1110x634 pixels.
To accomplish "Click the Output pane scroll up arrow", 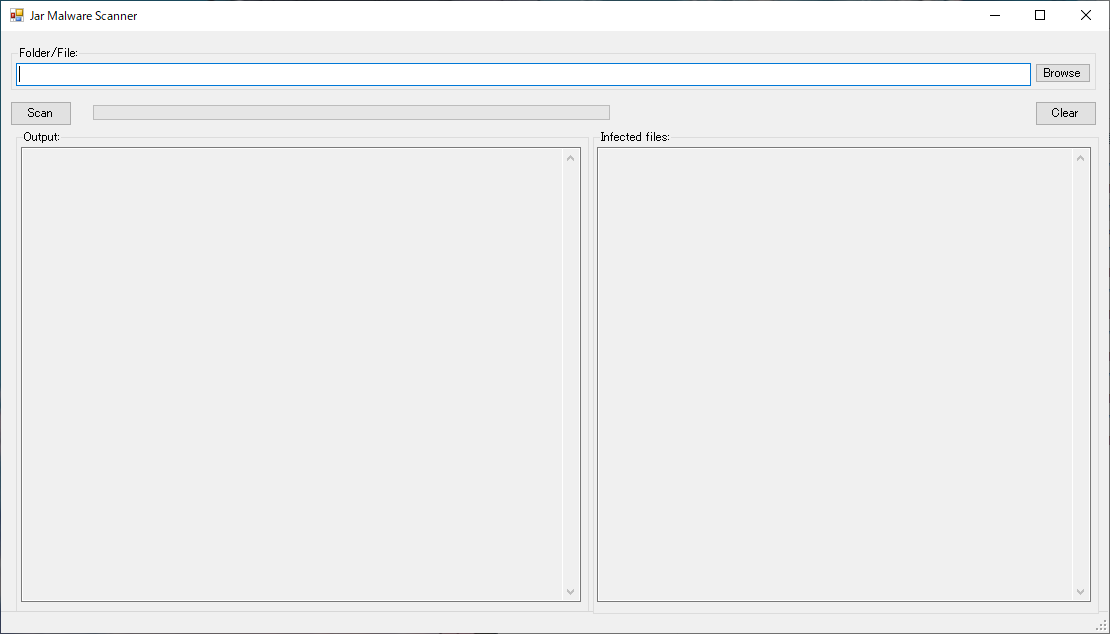I will (571, 158).
